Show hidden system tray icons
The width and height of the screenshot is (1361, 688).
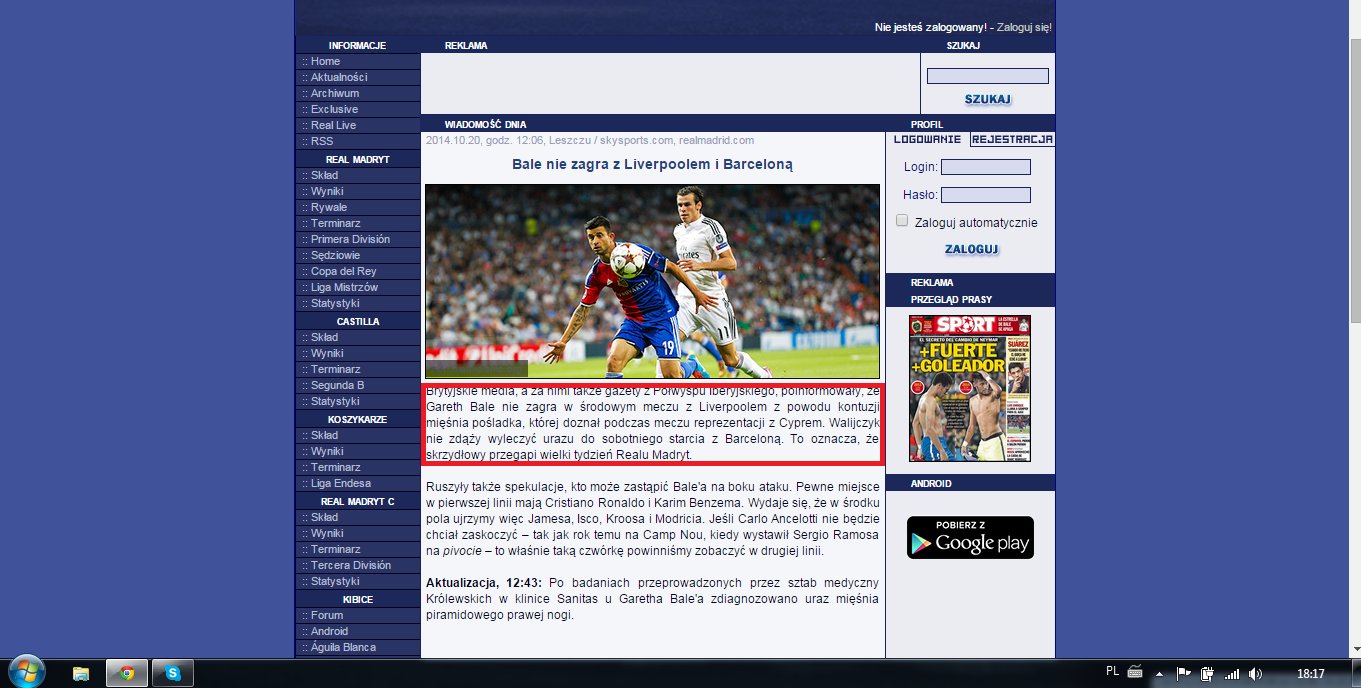pyautogui.click(x=1158, y=673)
